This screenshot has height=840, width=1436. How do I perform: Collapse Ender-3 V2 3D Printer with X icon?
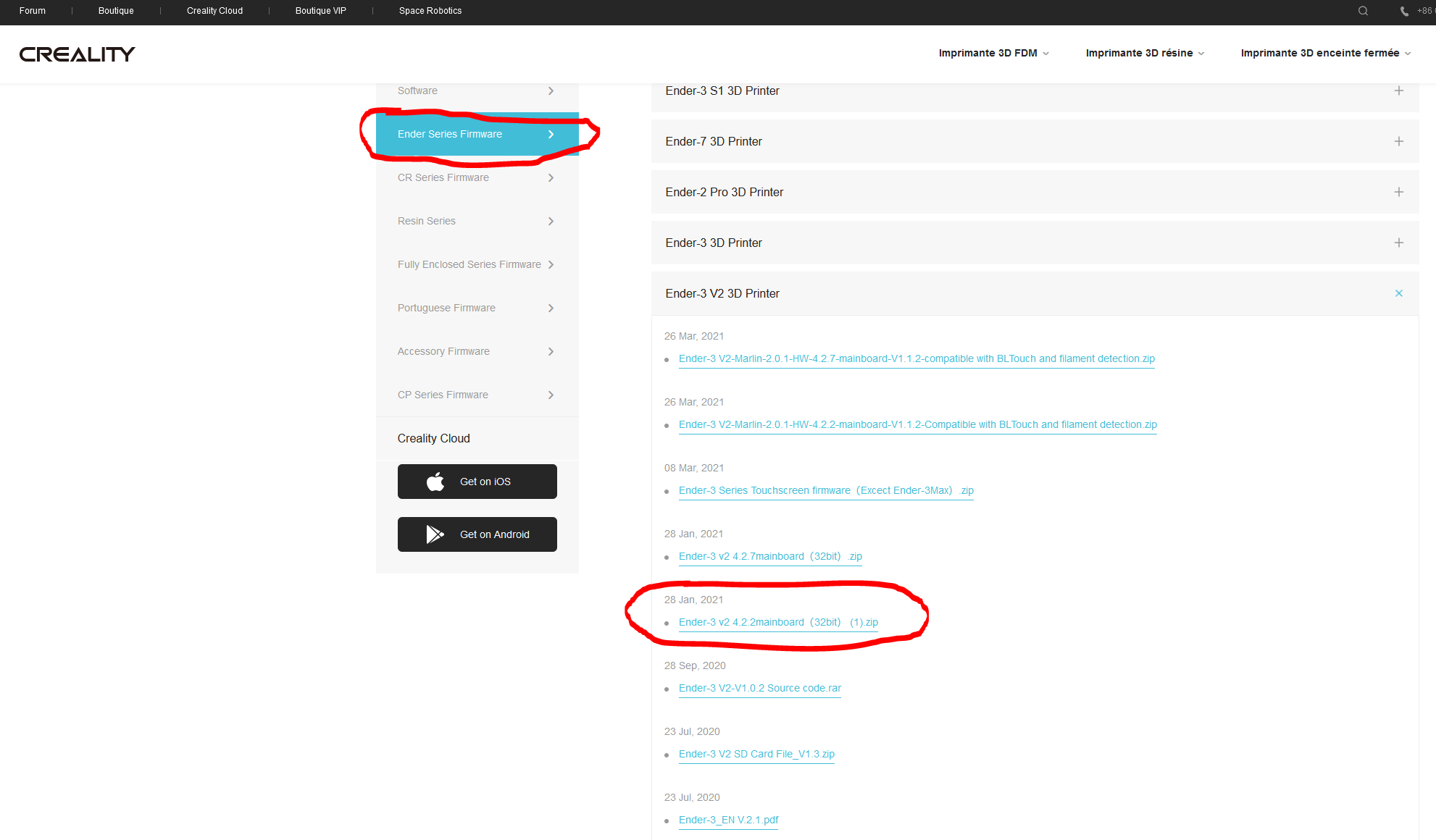tap(1399, 293)
